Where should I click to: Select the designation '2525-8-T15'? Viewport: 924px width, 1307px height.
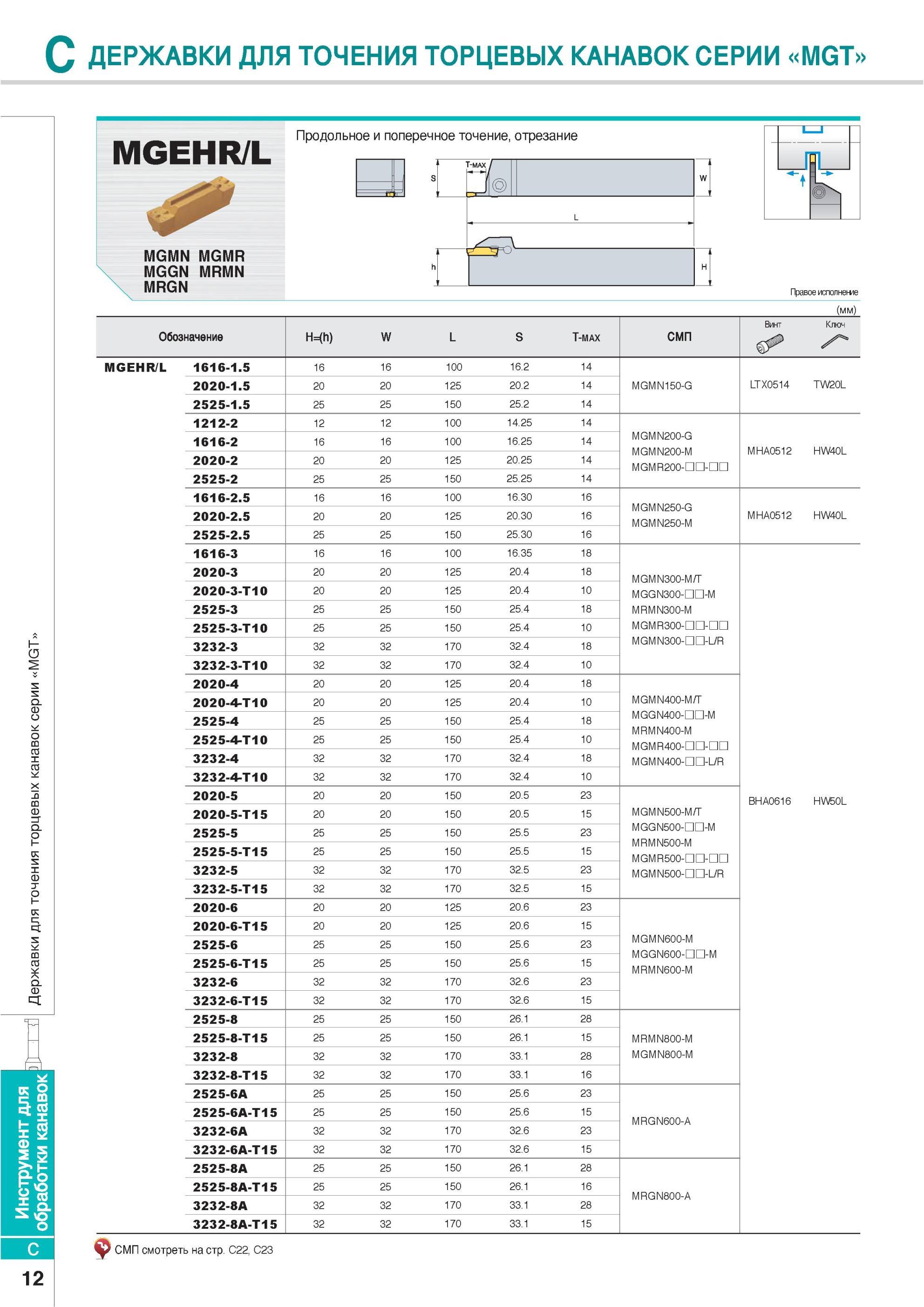point(230,1038)
